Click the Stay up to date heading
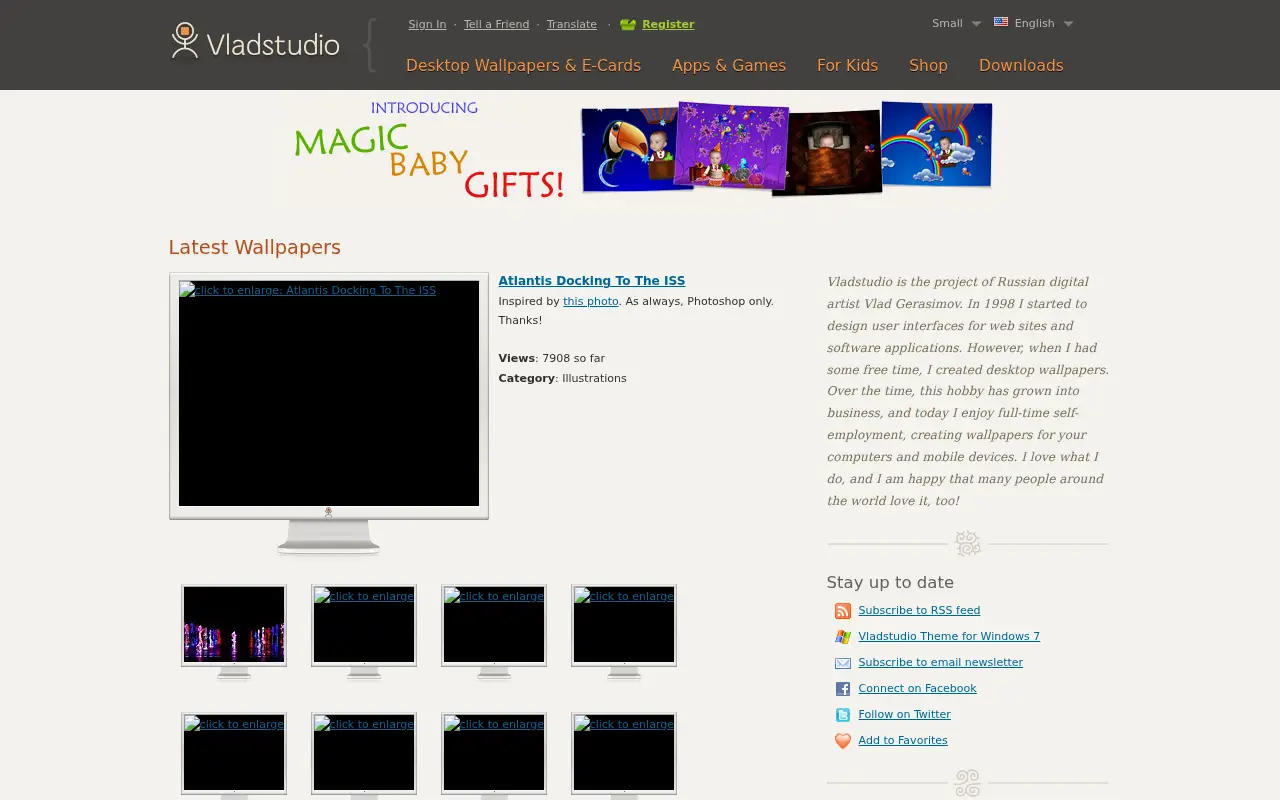The height and width of the screenshot is (800, 1280). coord(890,582)
